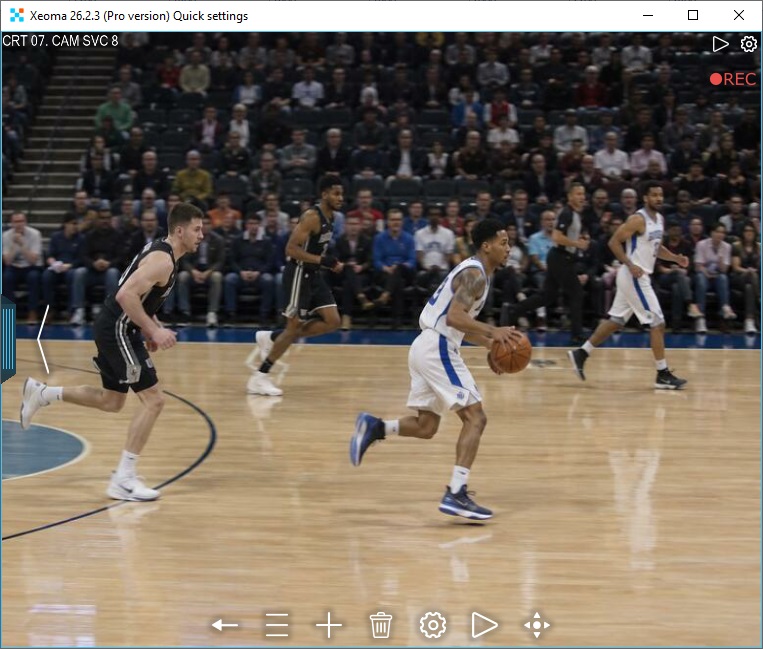Open archive playback from bottom toolbar

click(485, 625)
